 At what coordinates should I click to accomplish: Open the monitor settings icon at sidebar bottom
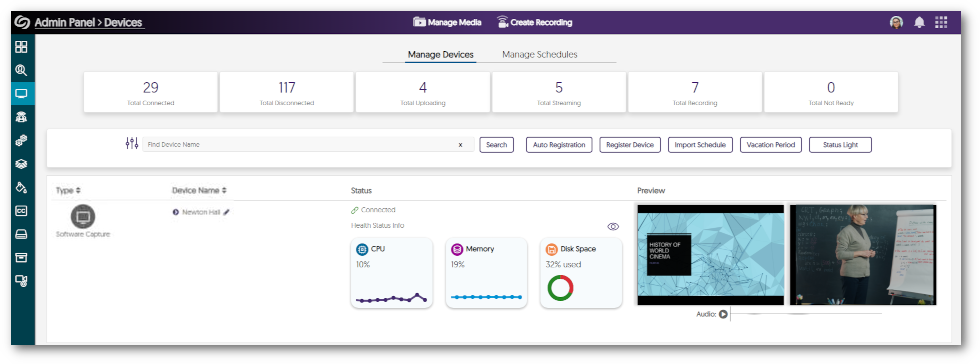pos(21,281)
